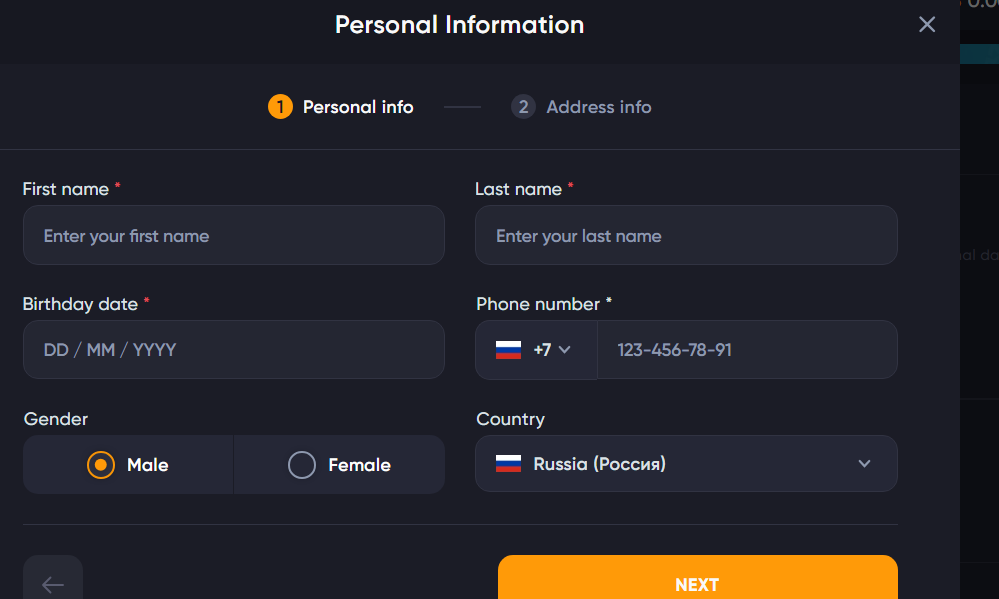999x599 pixels.
Task: Focus the First name input field
Action: pos(234,235)
